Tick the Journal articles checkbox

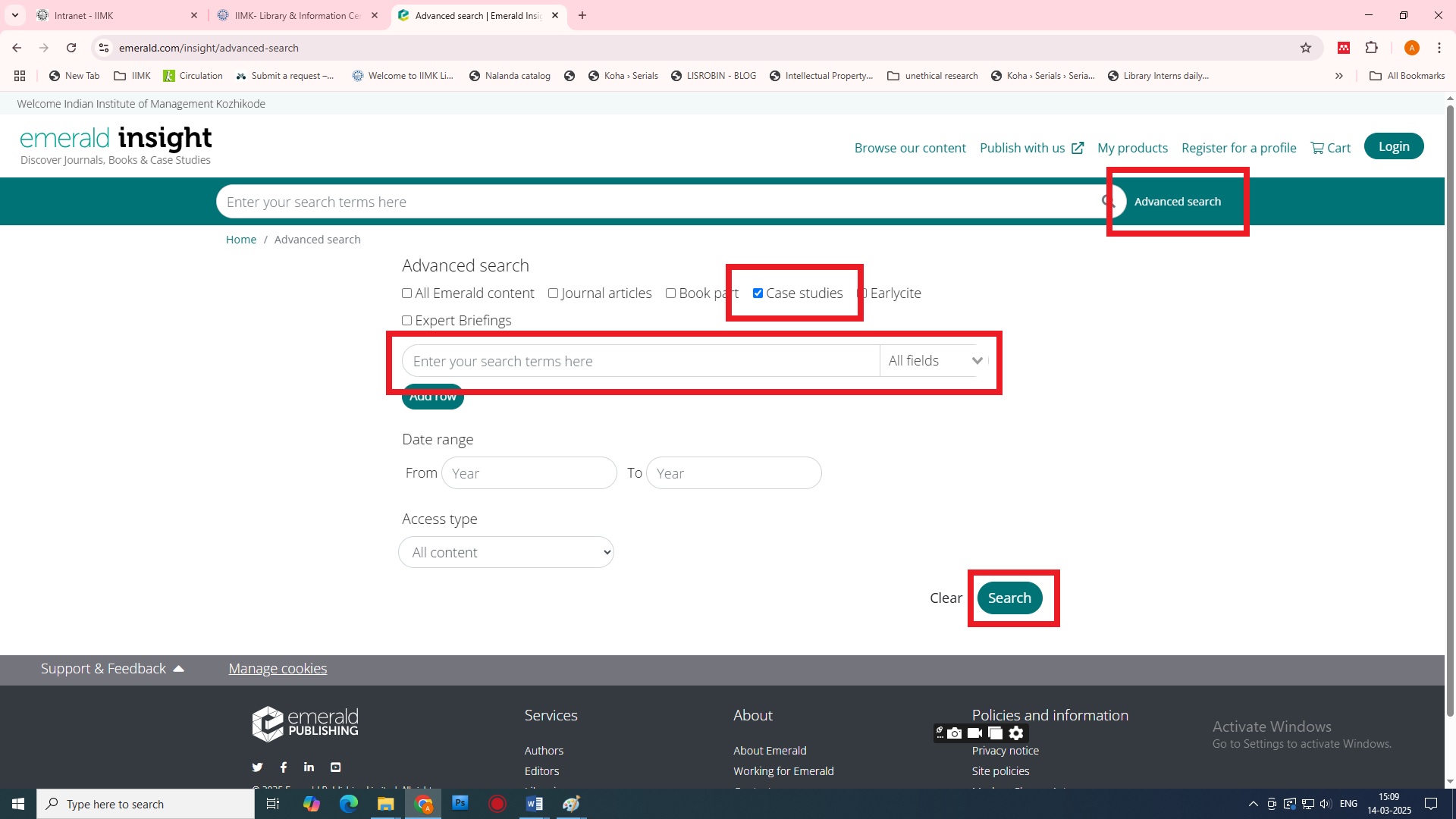pyautogui.click(x=553, y=293)
